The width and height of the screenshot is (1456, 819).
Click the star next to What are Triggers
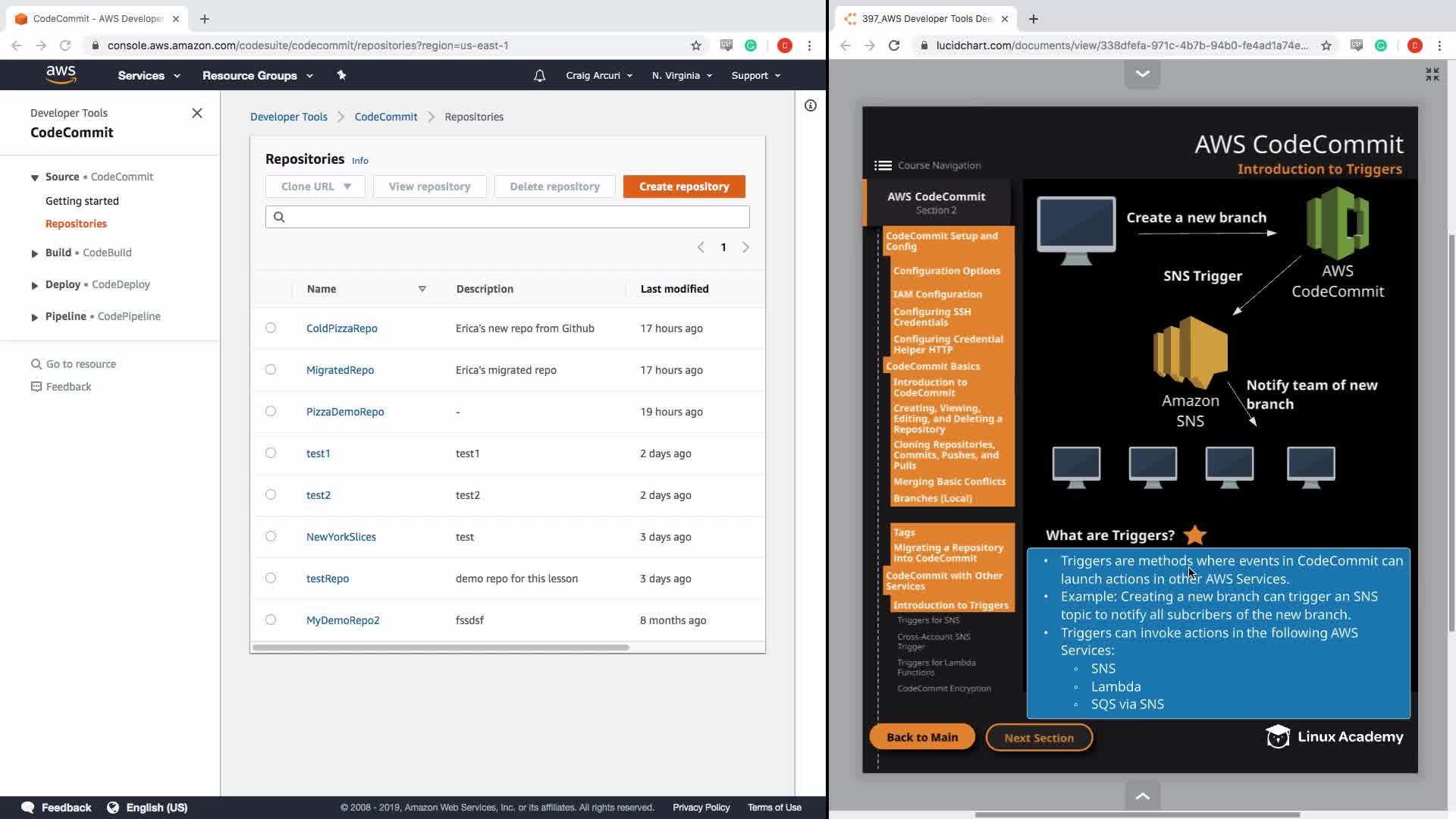pyautogui.click(x=1194, y=535)
